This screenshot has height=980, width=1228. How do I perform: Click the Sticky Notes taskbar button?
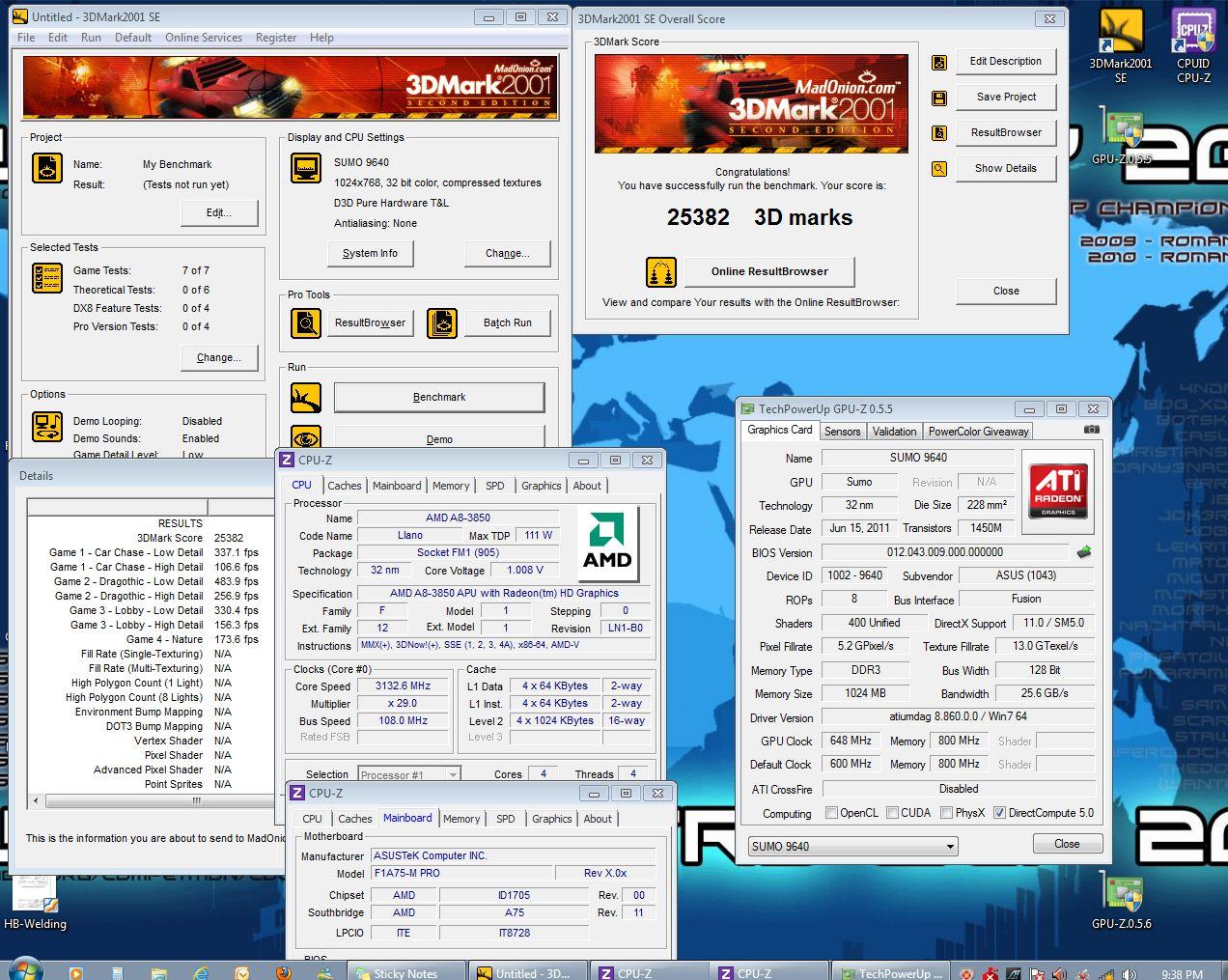pyautogui.click(x=405, y=972)
